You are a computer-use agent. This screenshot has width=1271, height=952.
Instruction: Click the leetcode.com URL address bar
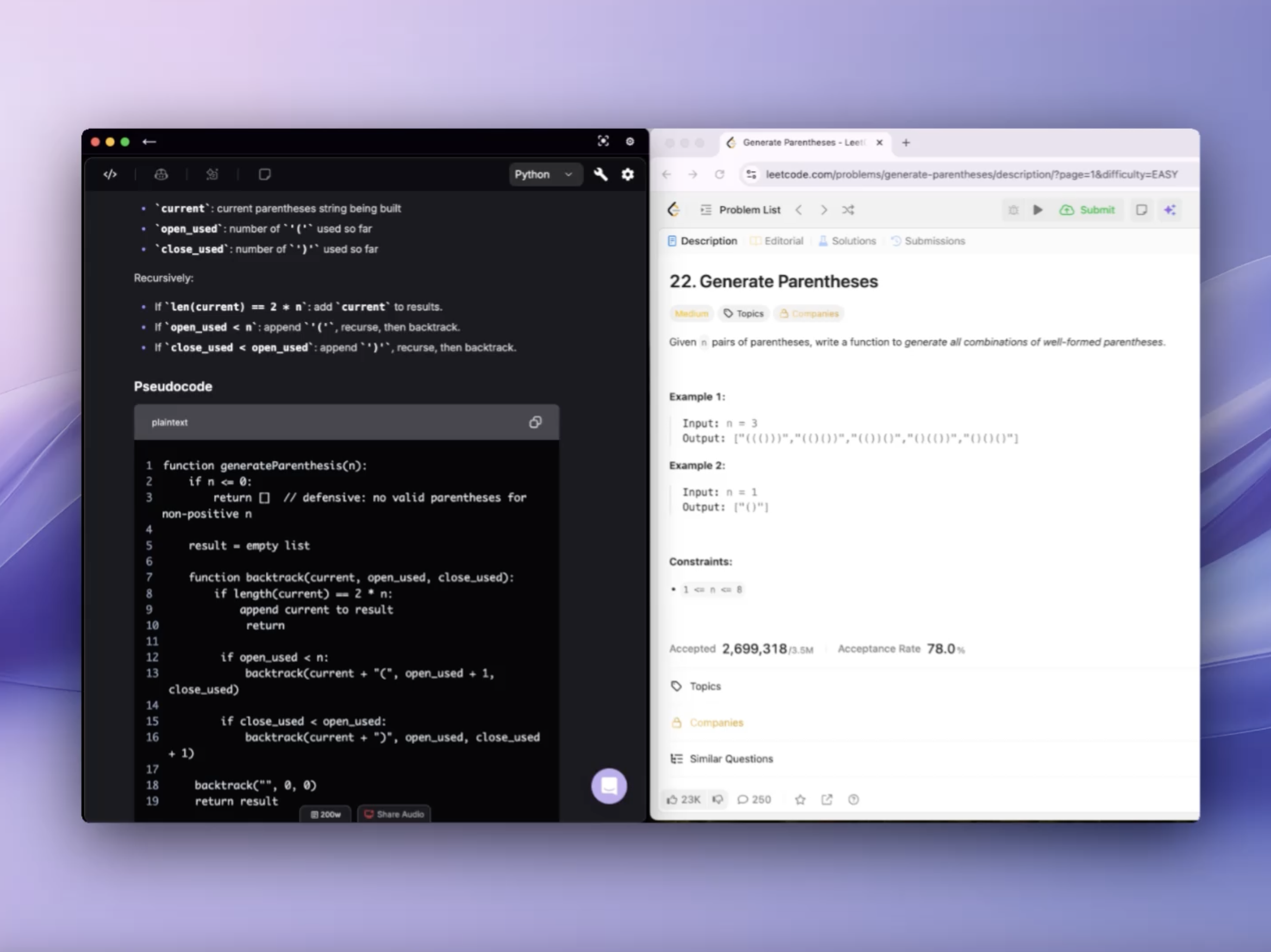[x=971, y=174]
